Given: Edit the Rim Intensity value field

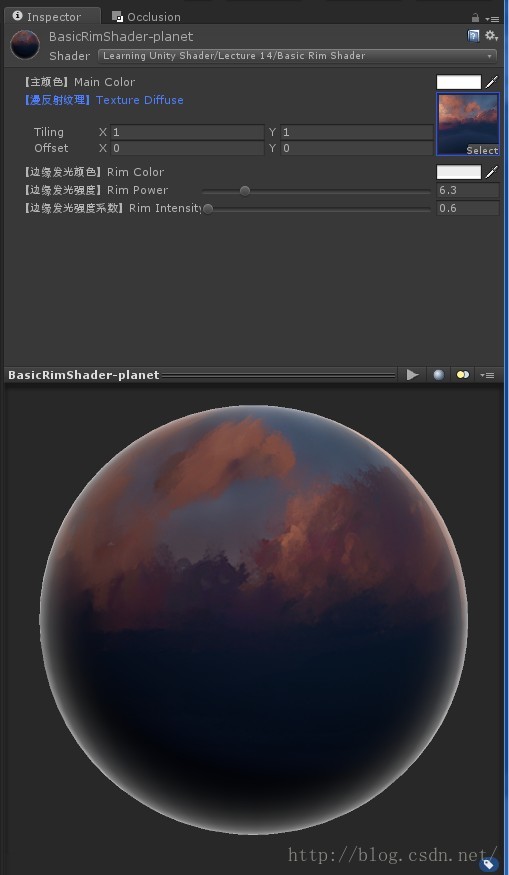Looking at the screenshot, I should pyautogui.click(x=468, y=208).
